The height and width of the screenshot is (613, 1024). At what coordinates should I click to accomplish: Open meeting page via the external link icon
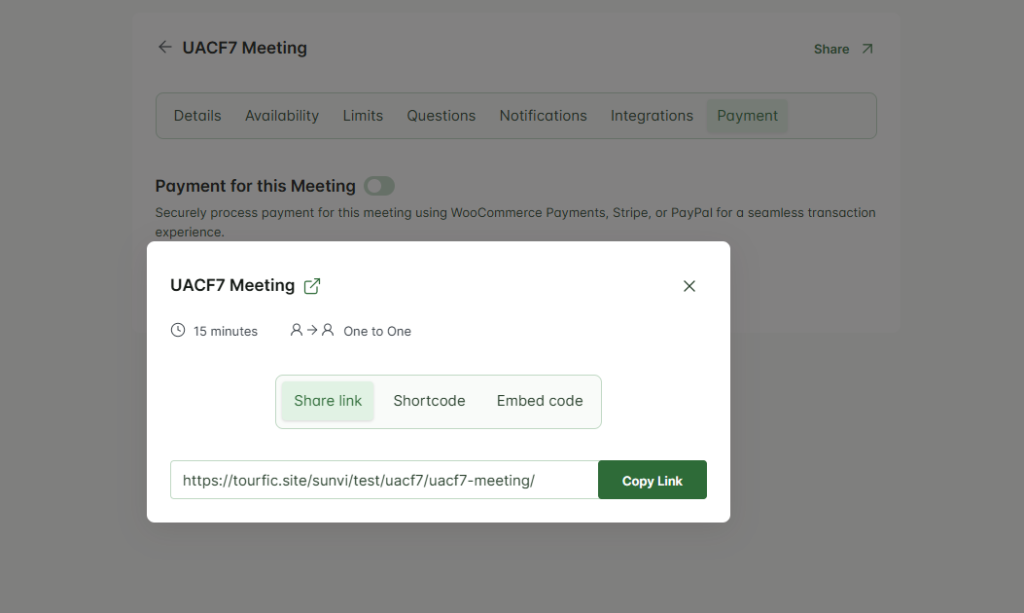pos(312,286)
